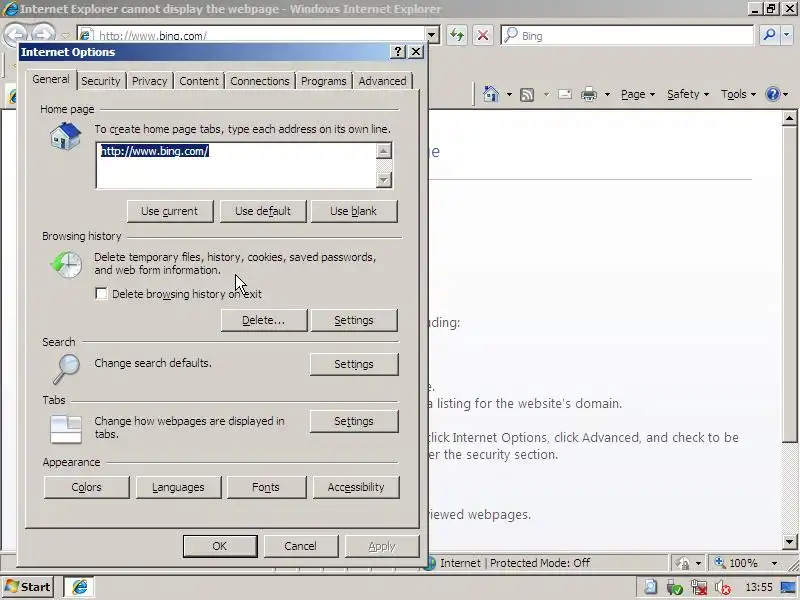Viewport: 800px width, 600px height.
Task: Click the Accessibility button
Action: click(356, 487)
